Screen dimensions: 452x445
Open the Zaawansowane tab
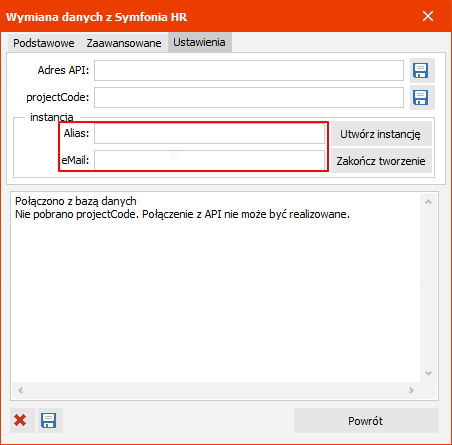[124, 43]
